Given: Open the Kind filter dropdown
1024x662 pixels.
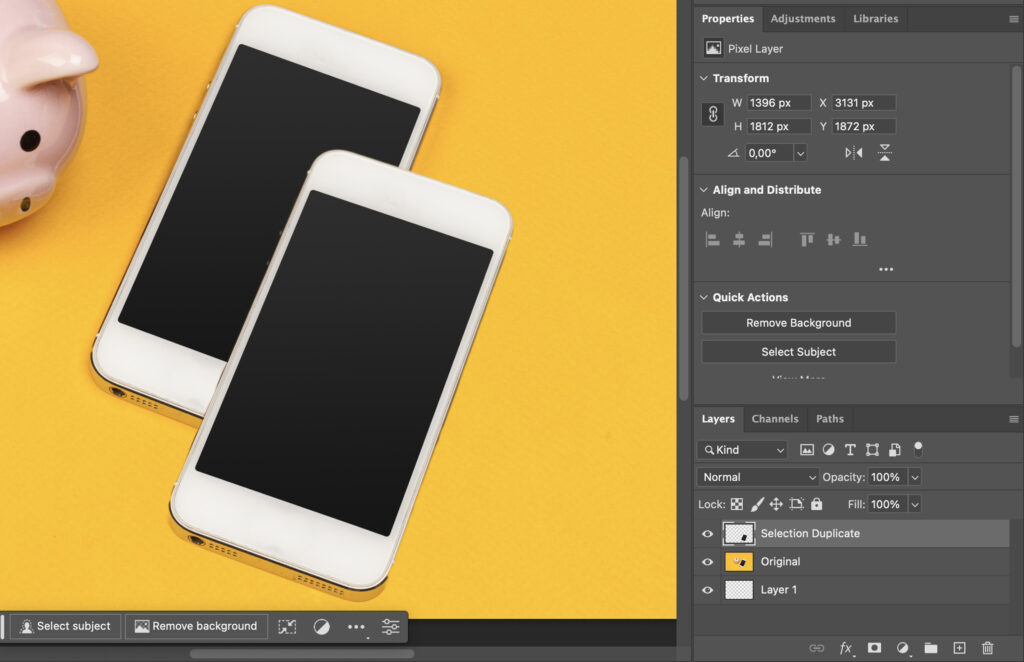Looking at the screenshot, I should [x=742, y=449].
